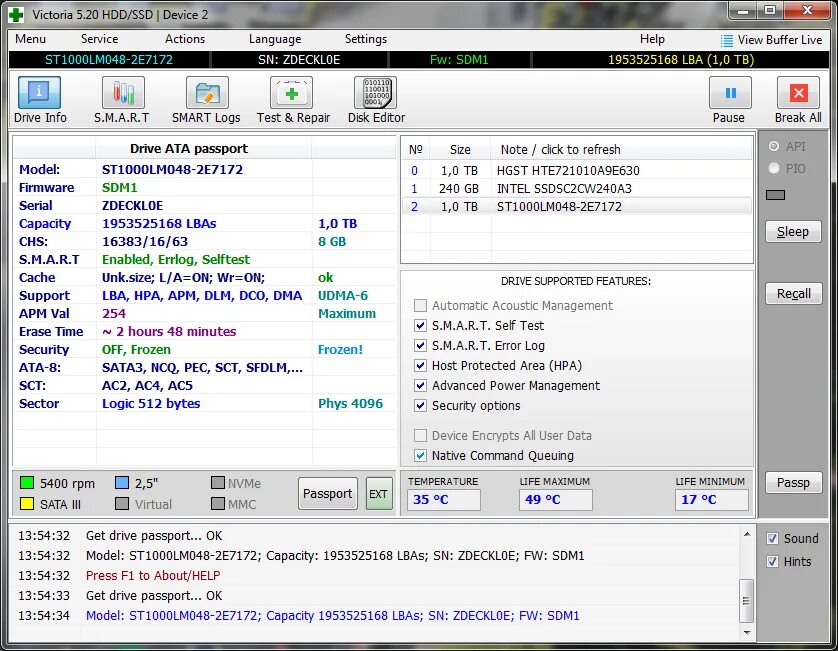Click the UDMA-6 support value
Screen dimensions: 838x651
pyautogui.click(x=343, y=296)
